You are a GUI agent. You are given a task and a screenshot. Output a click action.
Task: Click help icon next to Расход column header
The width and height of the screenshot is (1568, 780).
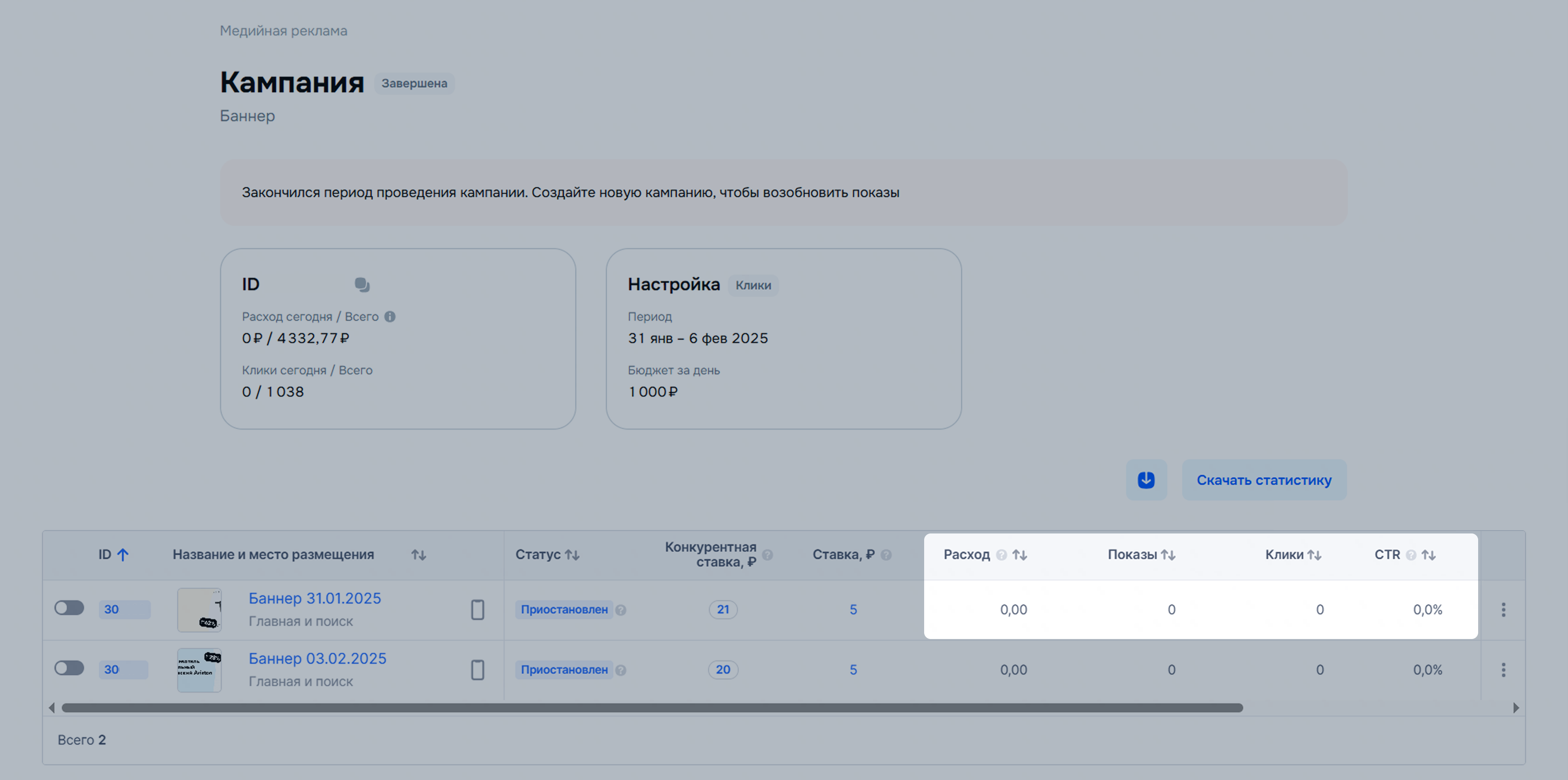coord(1001,555)
